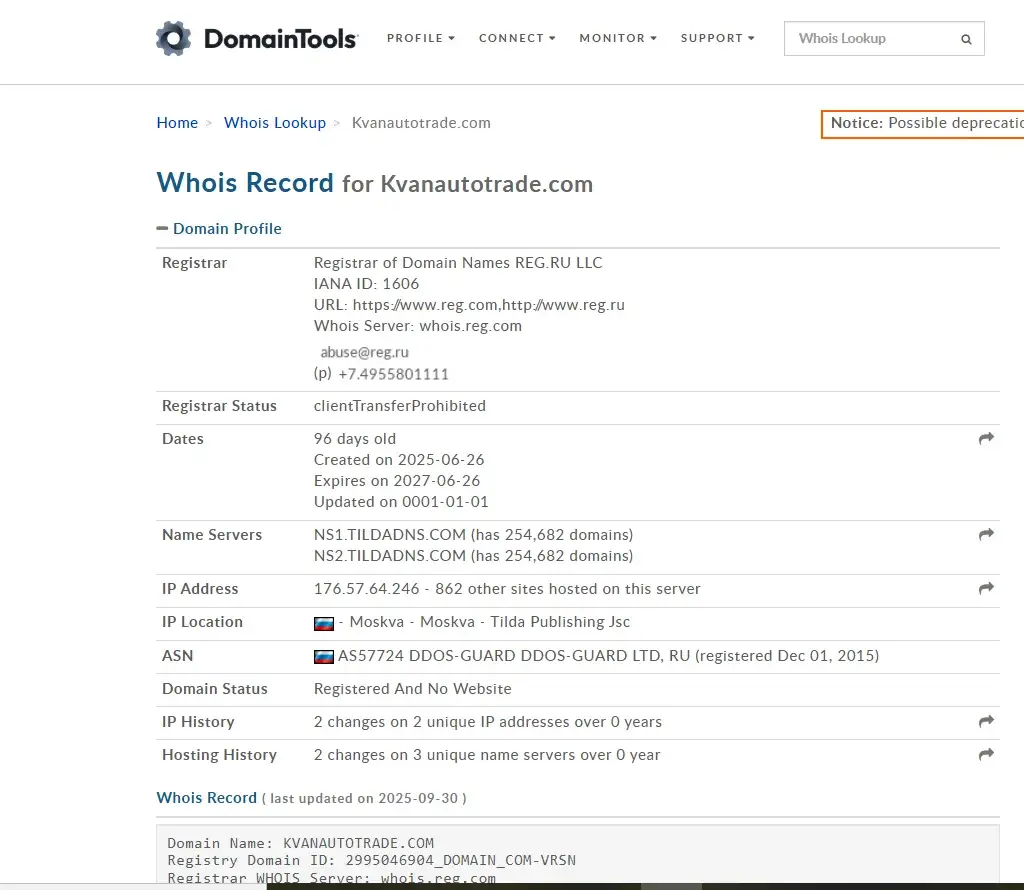The width and height of the screenshot is (1024, 890).
Task: Click the registrar phone number +7.4955801111
Action: point(393,374)
